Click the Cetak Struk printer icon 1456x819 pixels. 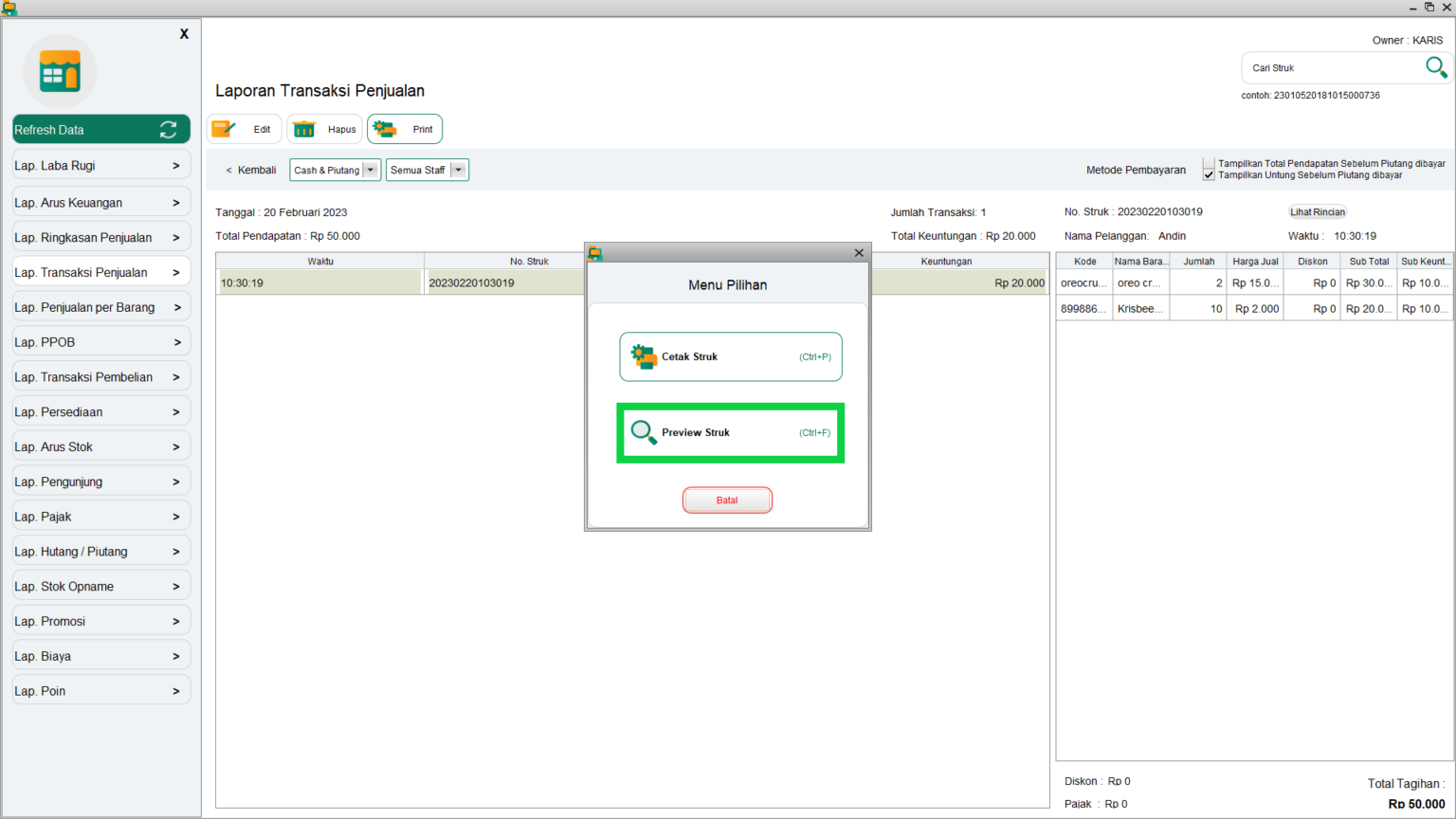click(644, 356)
